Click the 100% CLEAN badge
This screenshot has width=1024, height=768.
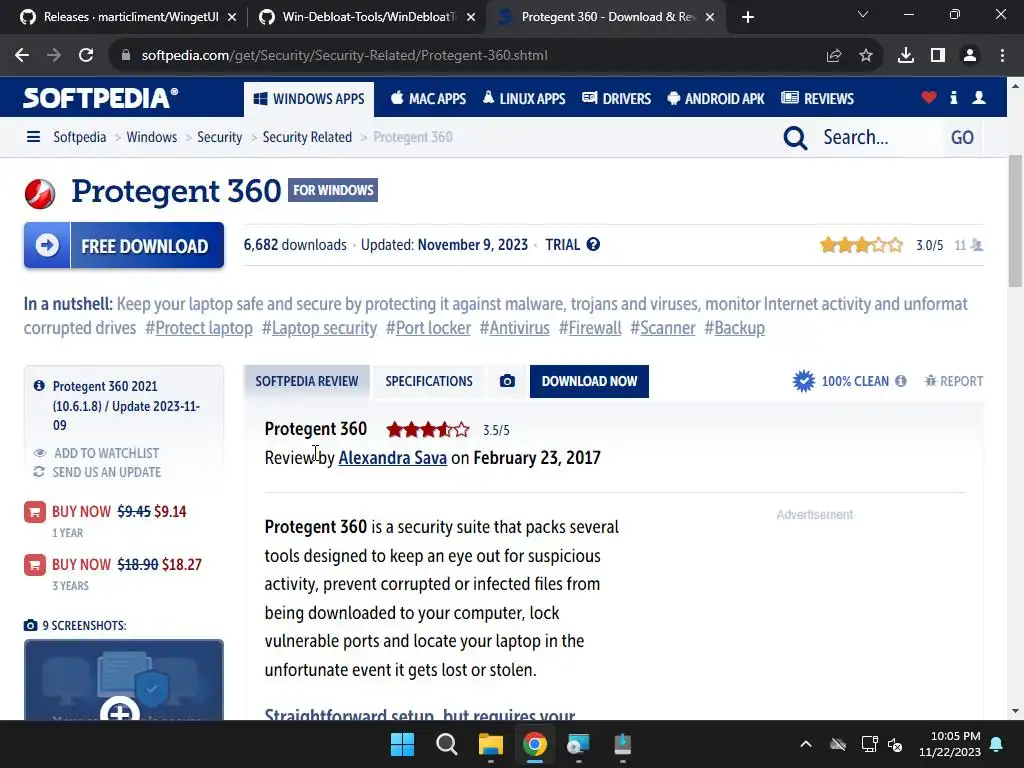841,381
